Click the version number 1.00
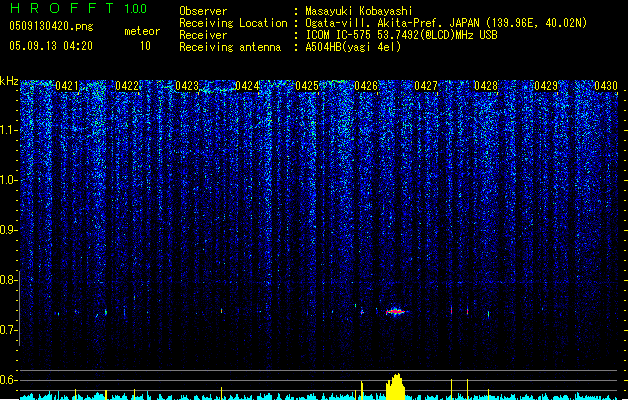The width and height of the screenshot is (629, 400). point(136,8)
